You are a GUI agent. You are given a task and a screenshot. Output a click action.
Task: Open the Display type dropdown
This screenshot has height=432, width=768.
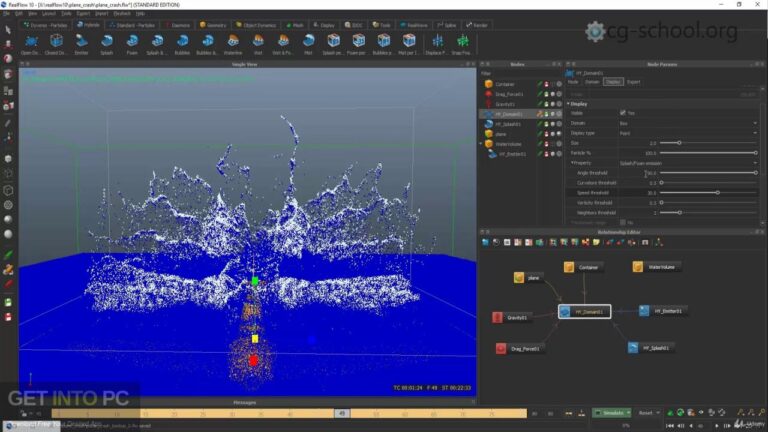(x=688, y=133)
